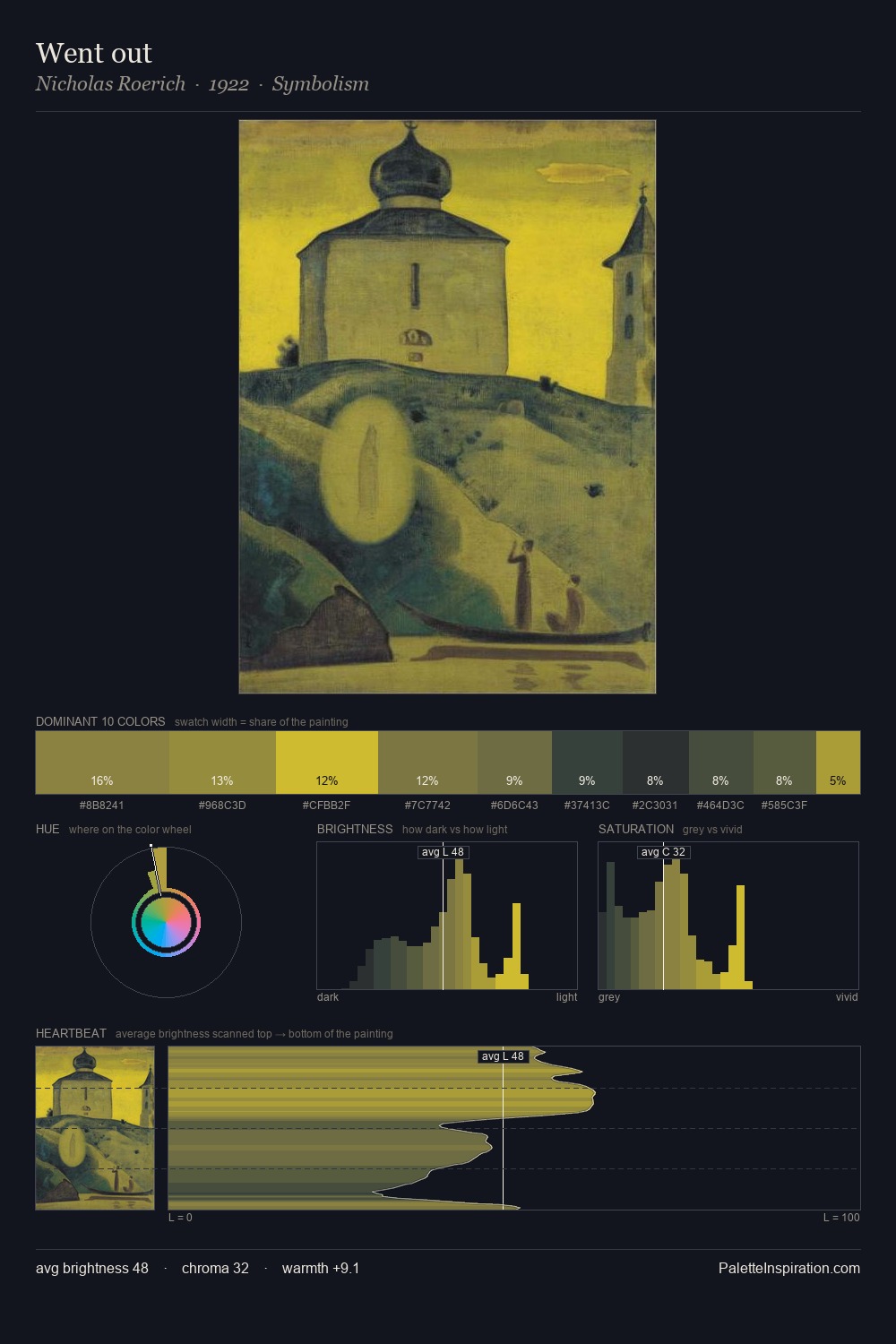Click the title 'Went out'
The image size is (896, 1344).
[x=94, y=53]
